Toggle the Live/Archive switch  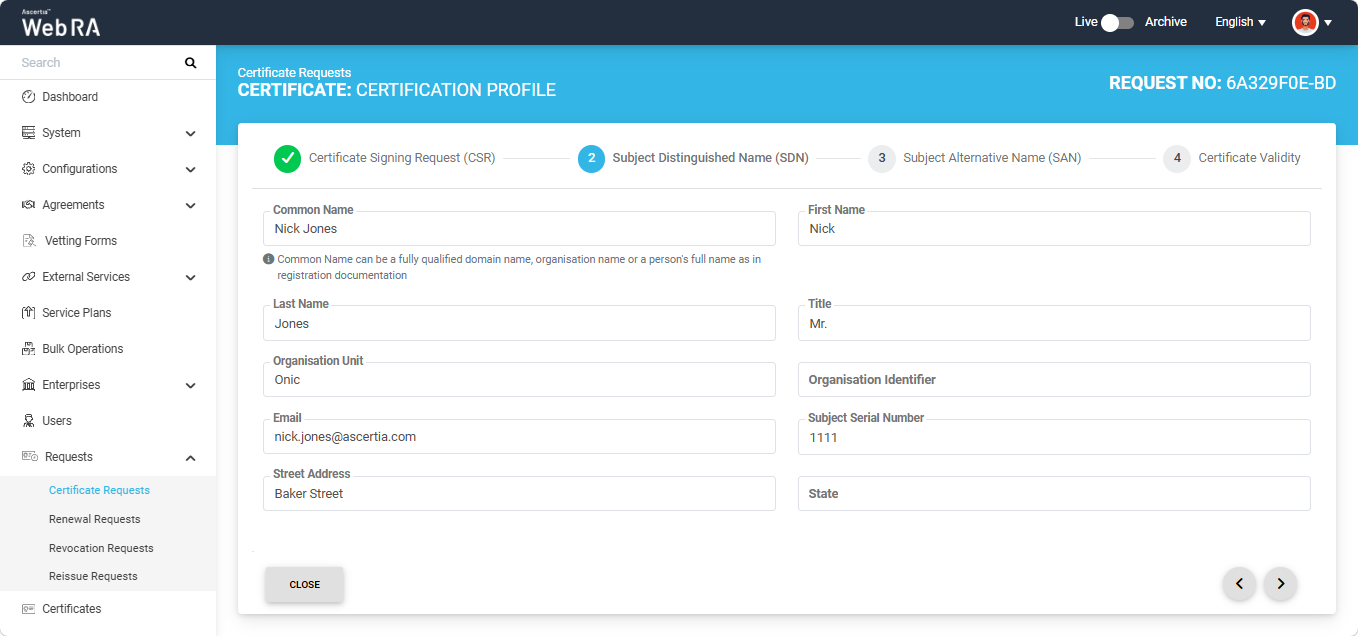[x=1118, y=22]
